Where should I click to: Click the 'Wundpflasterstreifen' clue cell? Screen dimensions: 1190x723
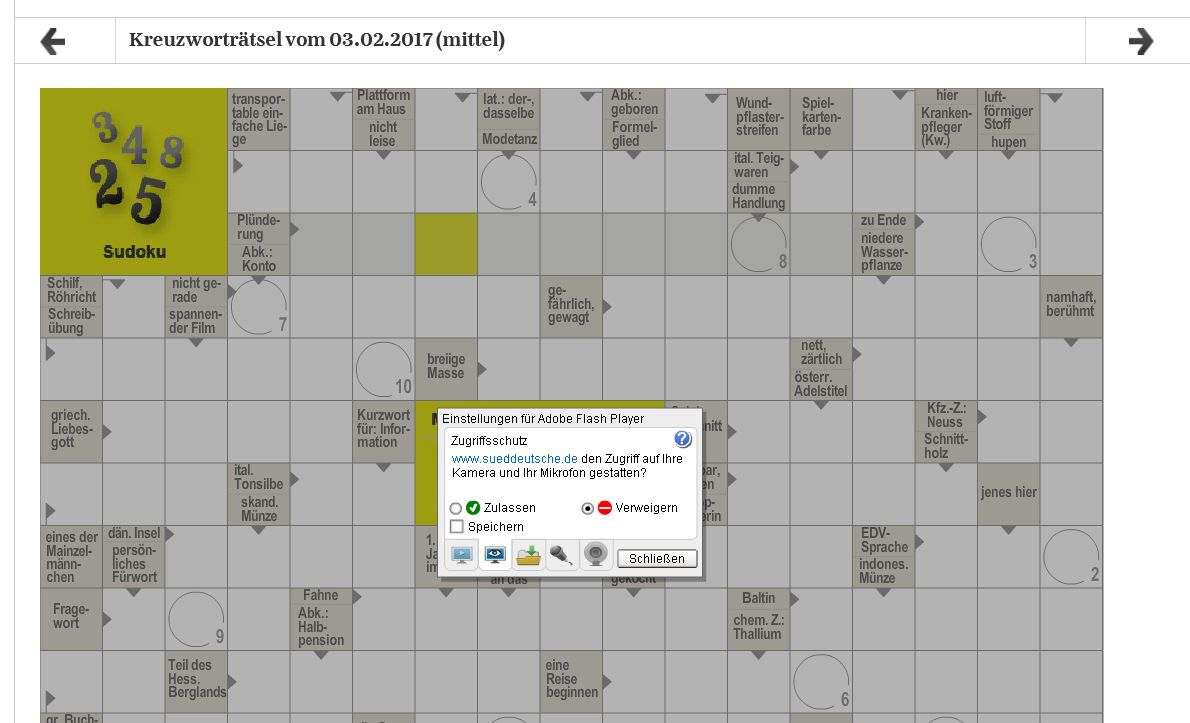(x=758, y=119)
